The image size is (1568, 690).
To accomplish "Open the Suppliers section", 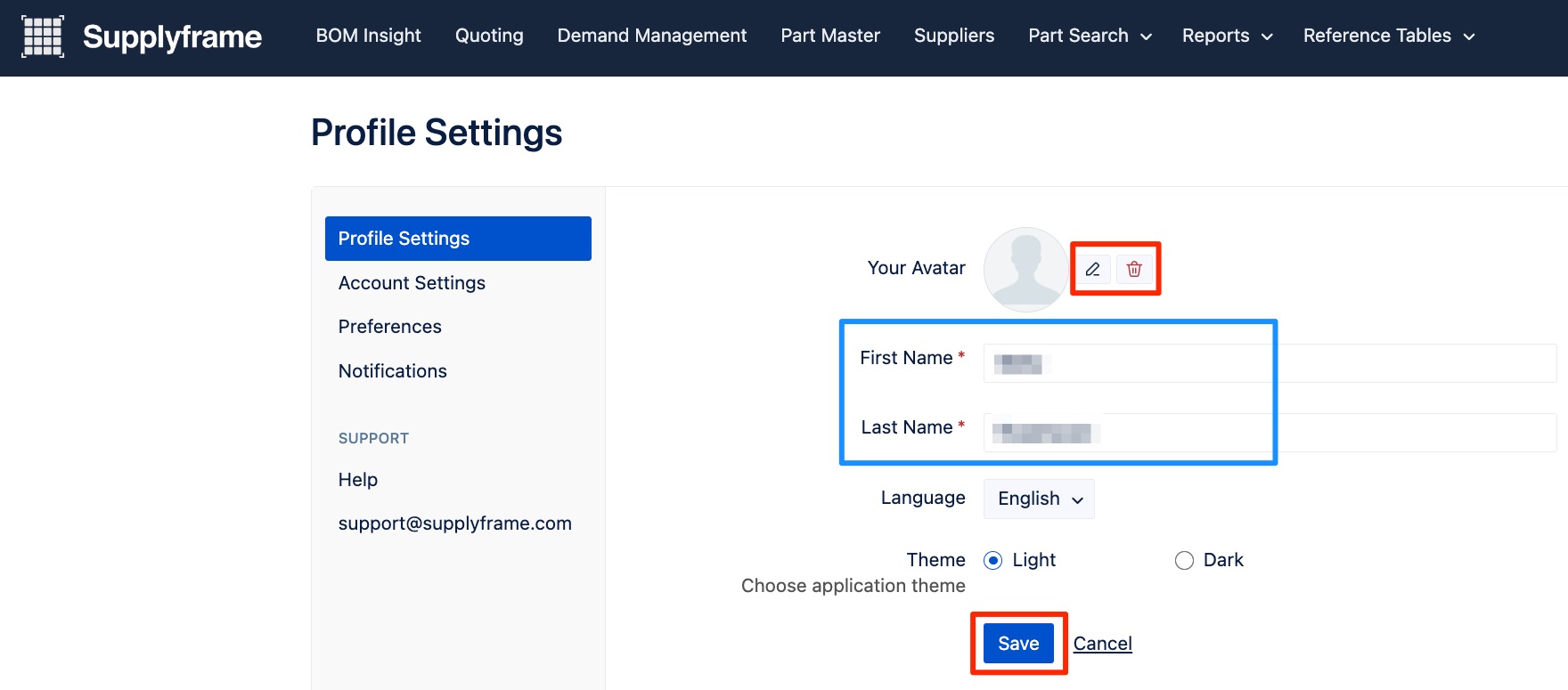I will (x=954, y=36).
